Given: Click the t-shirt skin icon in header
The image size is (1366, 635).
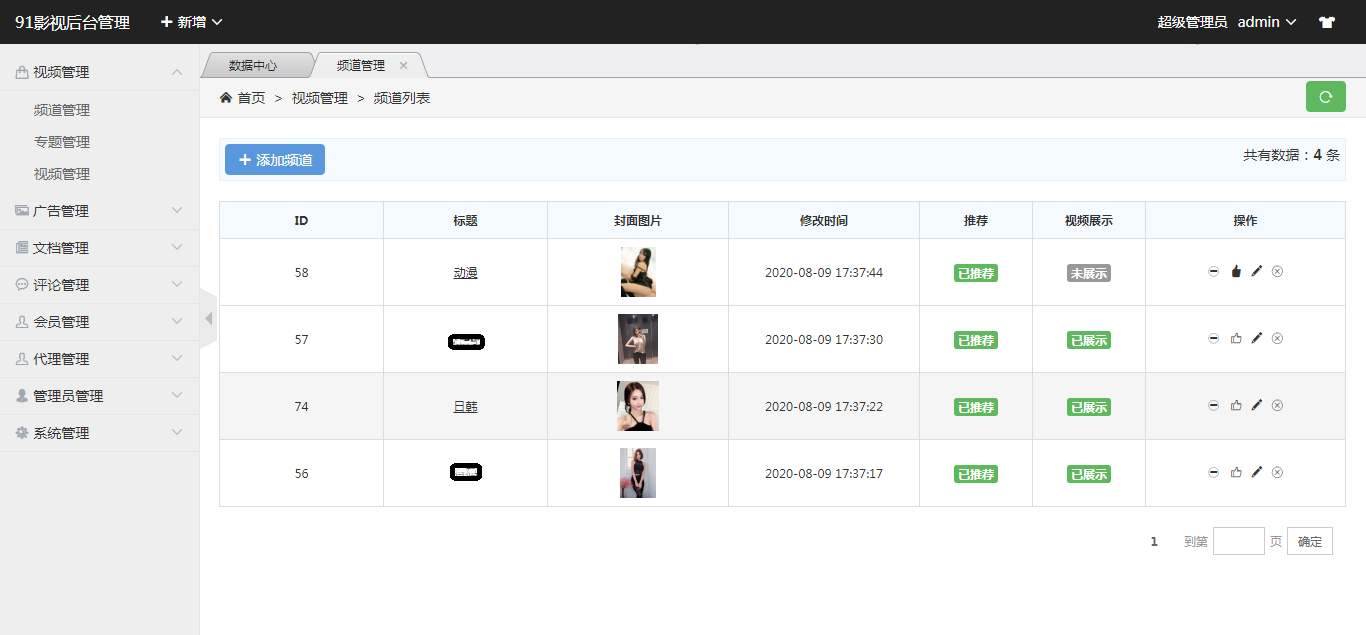Looking at the screenshot, I should [1327, 22].
